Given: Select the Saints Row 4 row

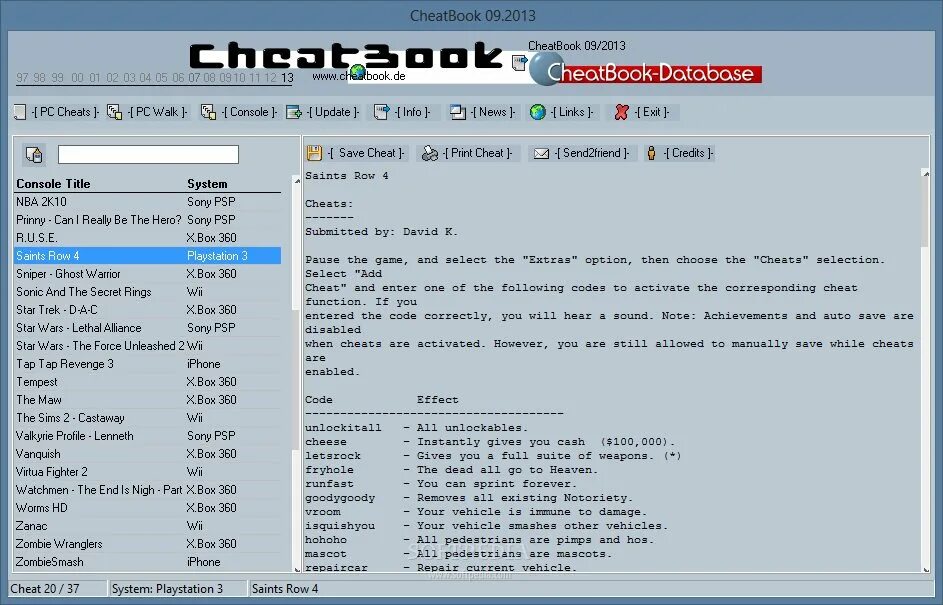Looking at the screenshot, I should pyautogui.click(x=147, y=256).
